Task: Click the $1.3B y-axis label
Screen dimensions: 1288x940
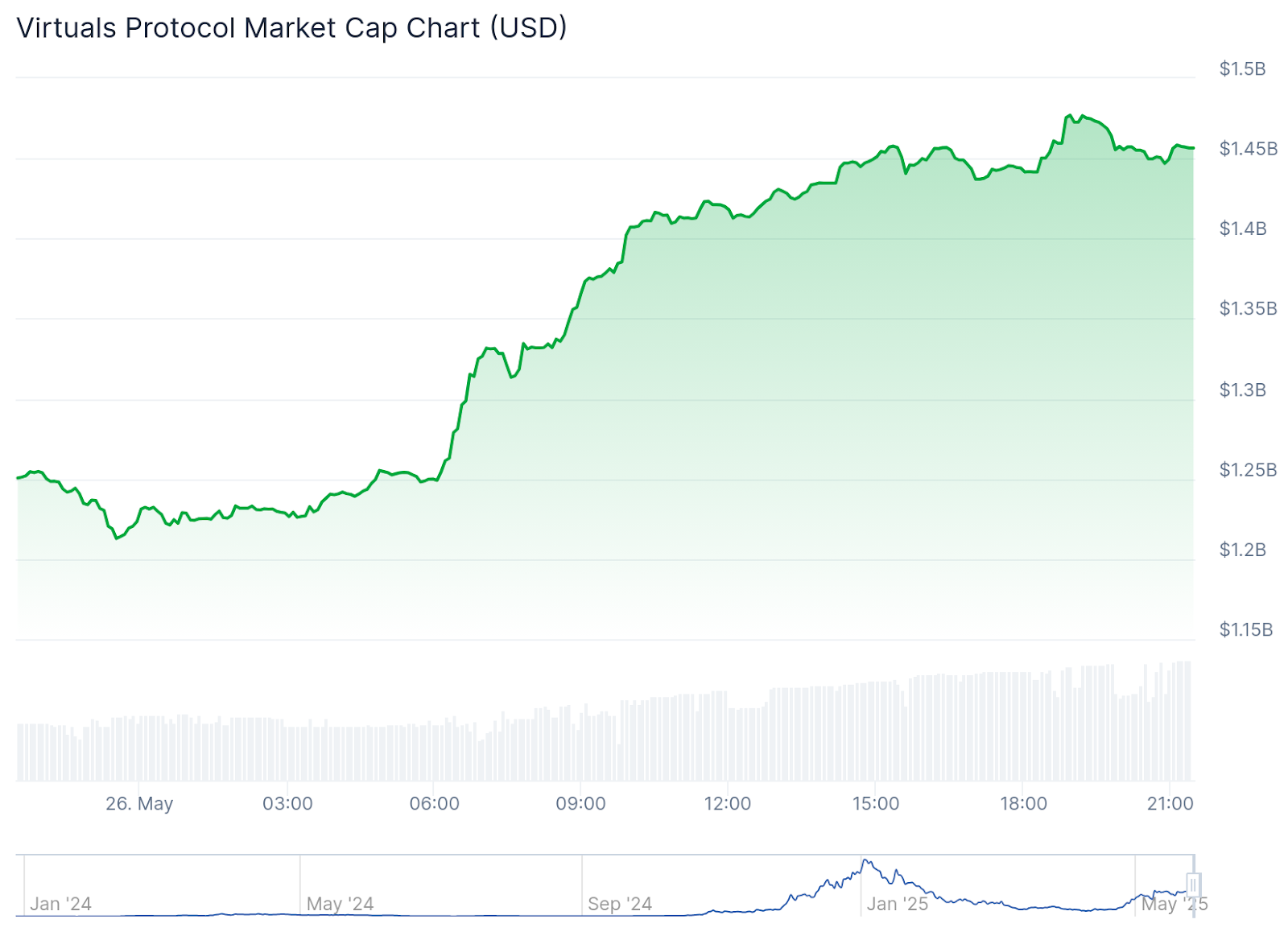Action: point(1243,390)
